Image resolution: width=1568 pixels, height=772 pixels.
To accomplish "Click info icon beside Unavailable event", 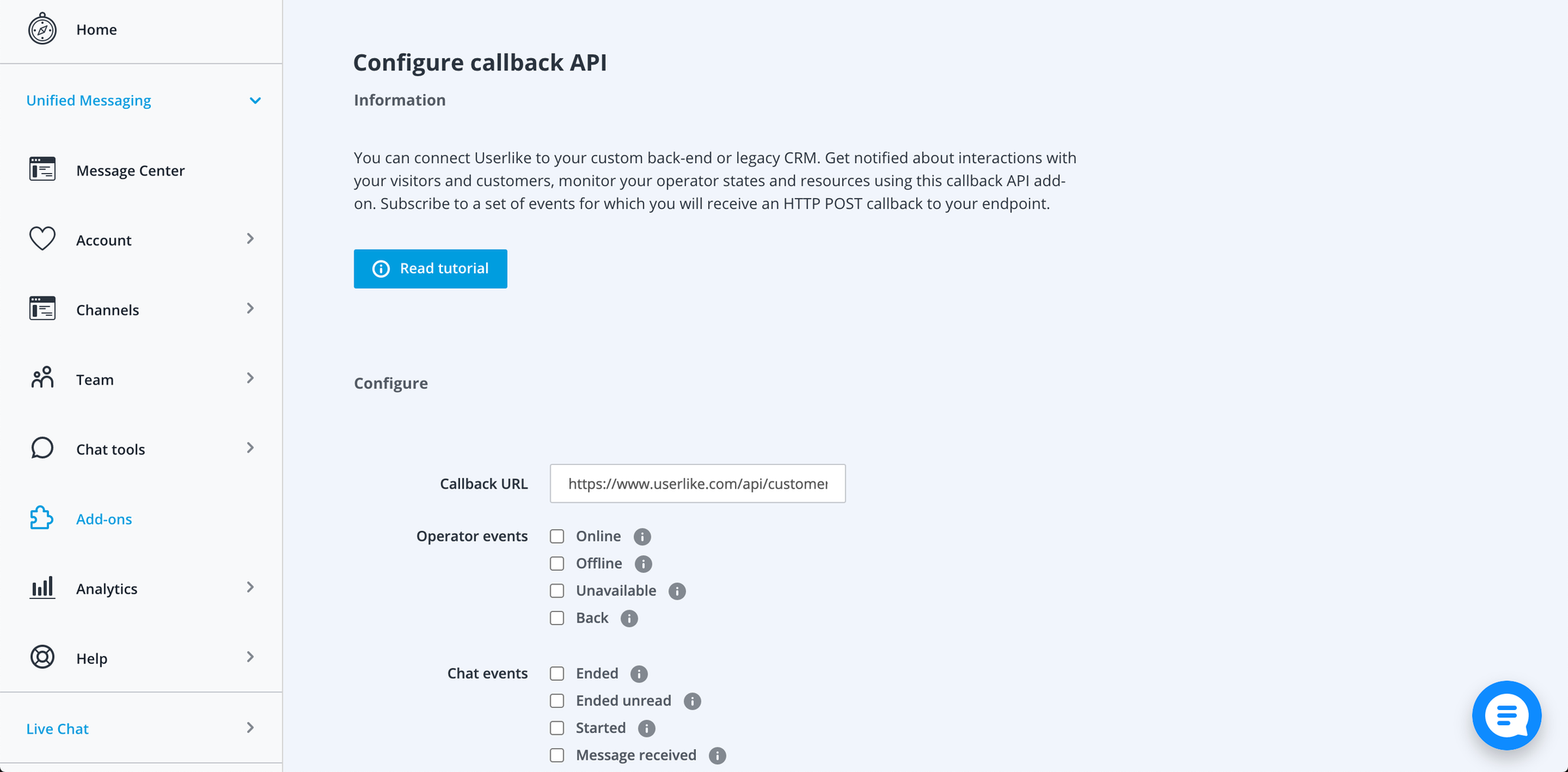I will pos(677,591).
